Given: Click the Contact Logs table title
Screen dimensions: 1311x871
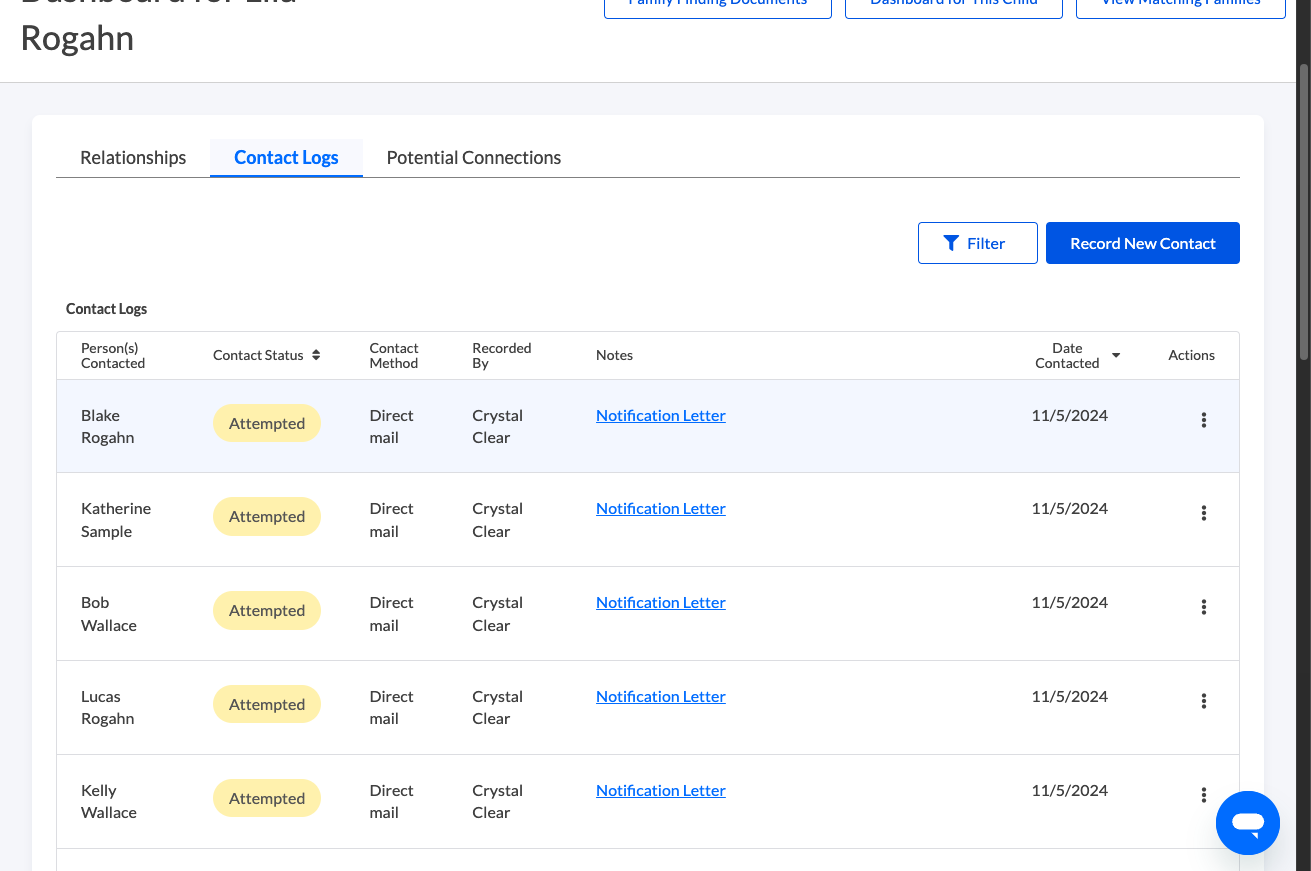Looking at the screenshot, I should pos(106,309).
